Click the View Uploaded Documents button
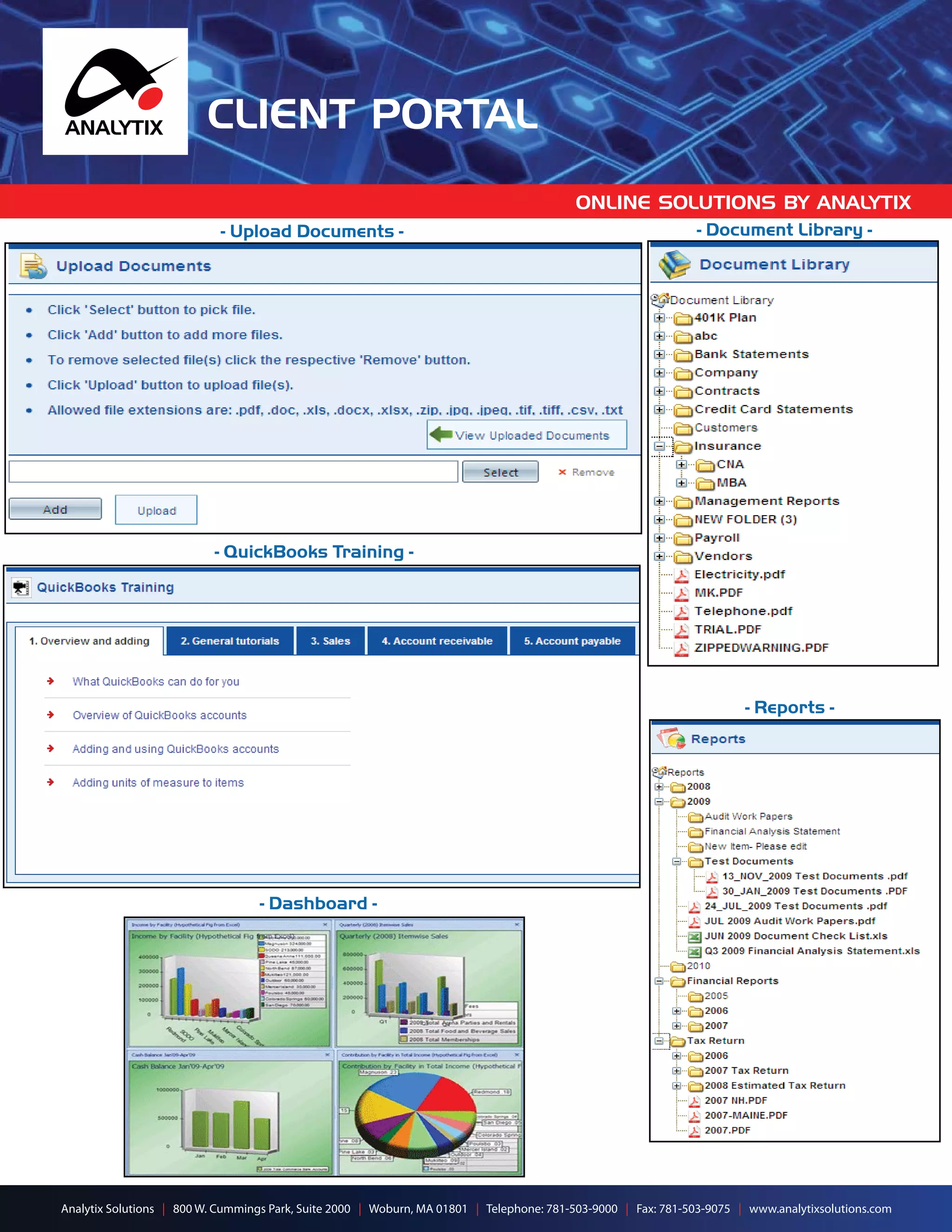The image size is (952, 1232). (526, 435)
